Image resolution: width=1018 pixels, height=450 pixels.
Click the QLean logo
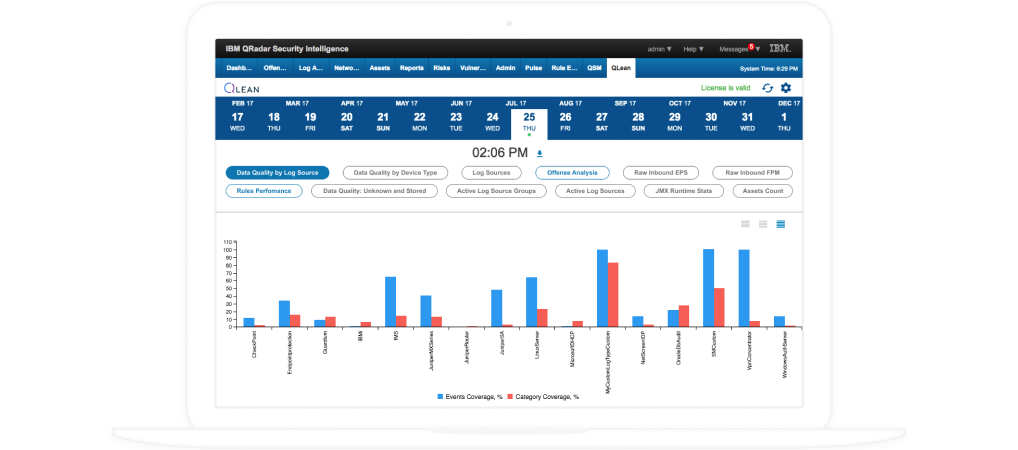tap(242, 88)
